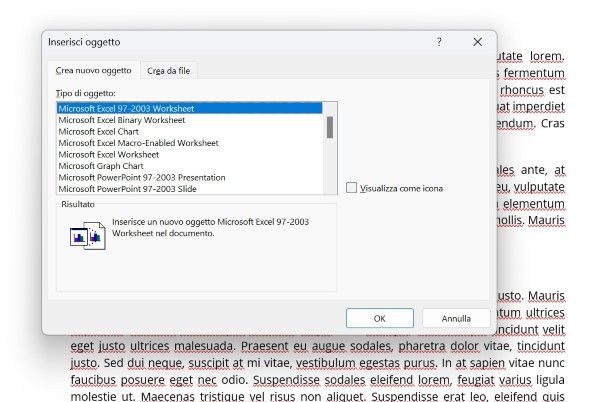610x402 pixels.
Task: Select Microsoft Excel 97-2003 Worksheet entry
Action: coord(189,108)
